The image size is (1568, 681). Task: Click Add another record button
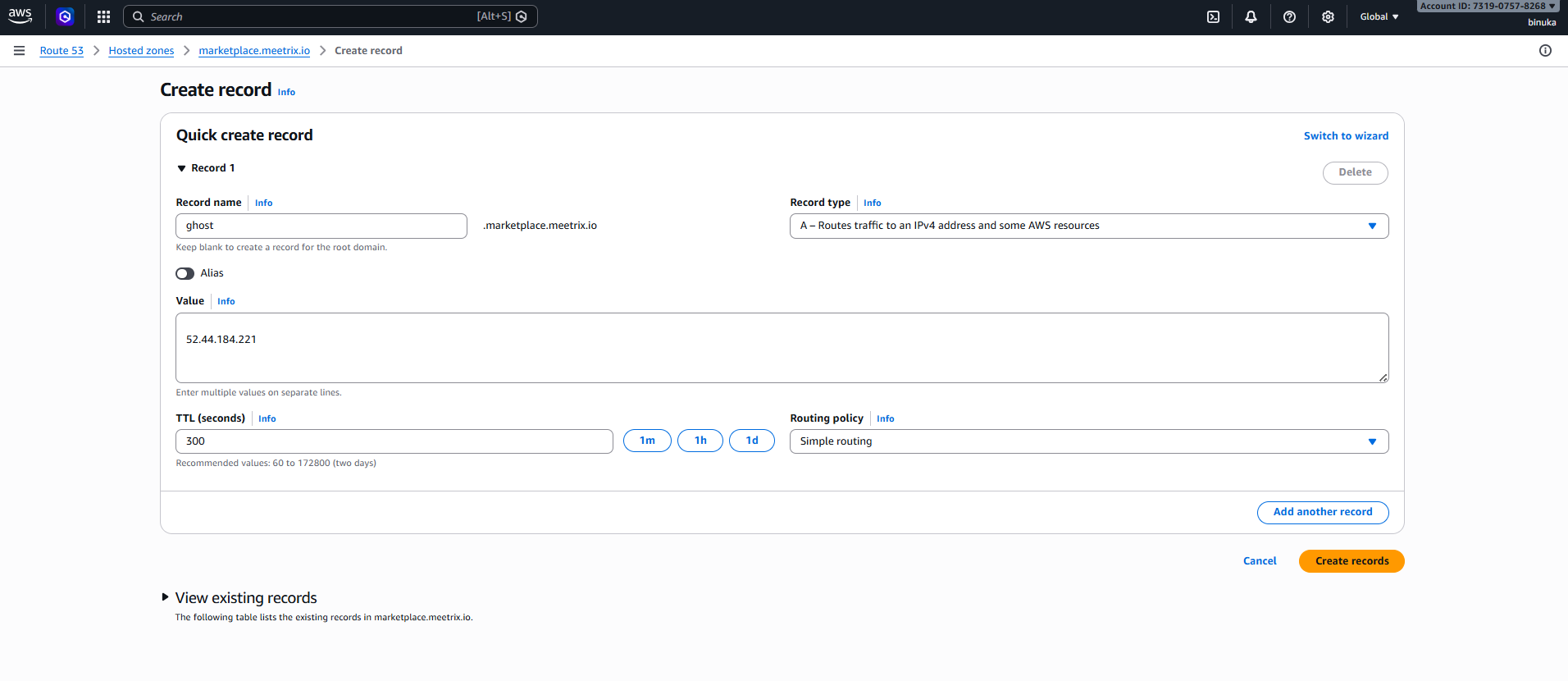tap(1323, 512)
